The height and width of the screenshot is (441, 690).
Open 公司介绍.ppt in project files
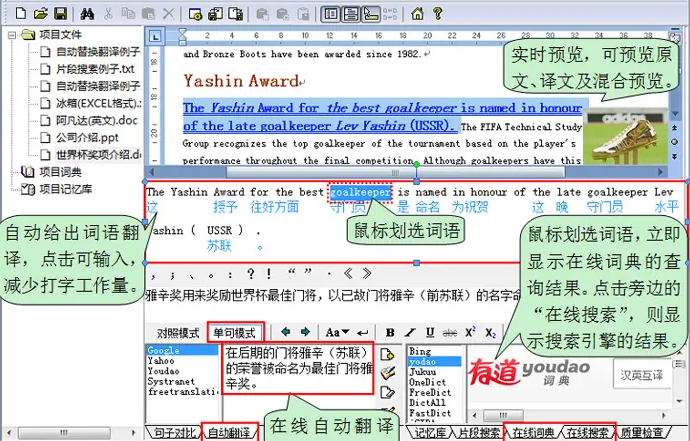click(88, 137)
